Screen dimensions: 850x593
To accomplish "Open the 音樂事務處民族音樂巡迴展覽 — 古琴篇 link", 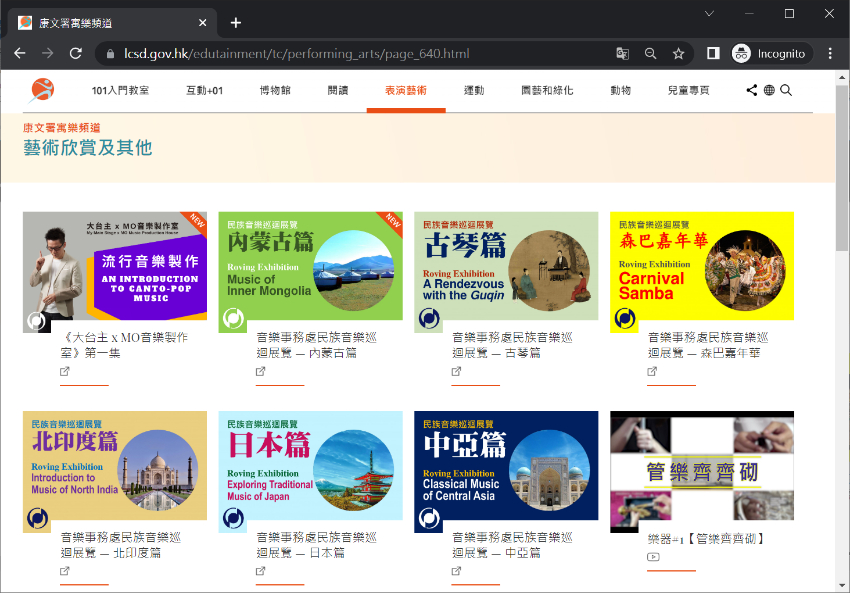I will [x=496, y=345].
